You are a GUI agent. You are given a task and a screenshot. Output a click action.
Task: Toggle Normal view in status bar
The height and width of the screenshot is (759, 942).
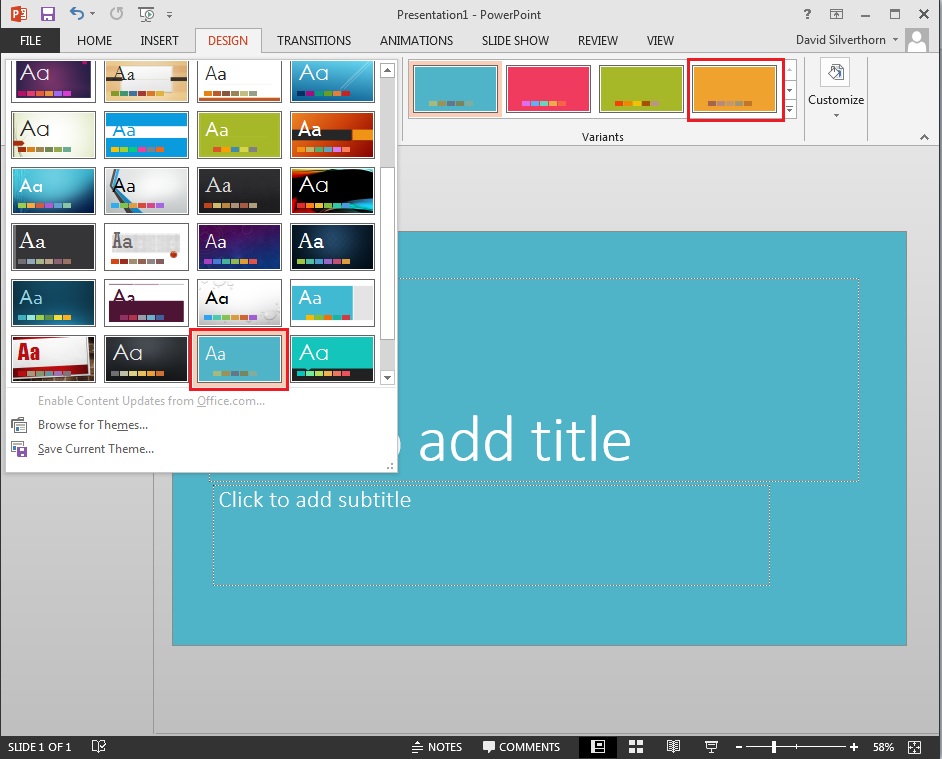[x=597, y=746]
